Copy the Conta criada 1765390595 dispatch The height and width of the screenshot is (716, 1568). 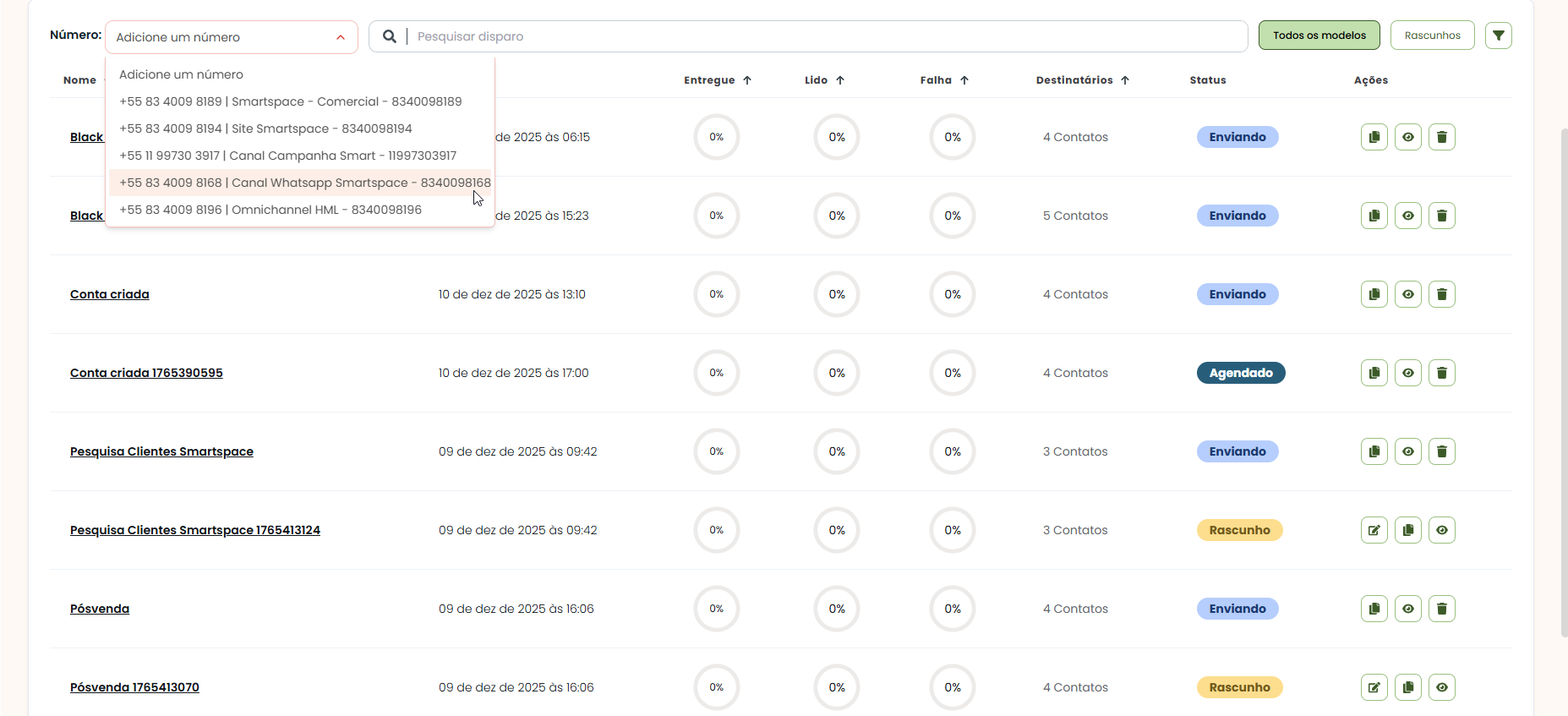coord(1374,373)
